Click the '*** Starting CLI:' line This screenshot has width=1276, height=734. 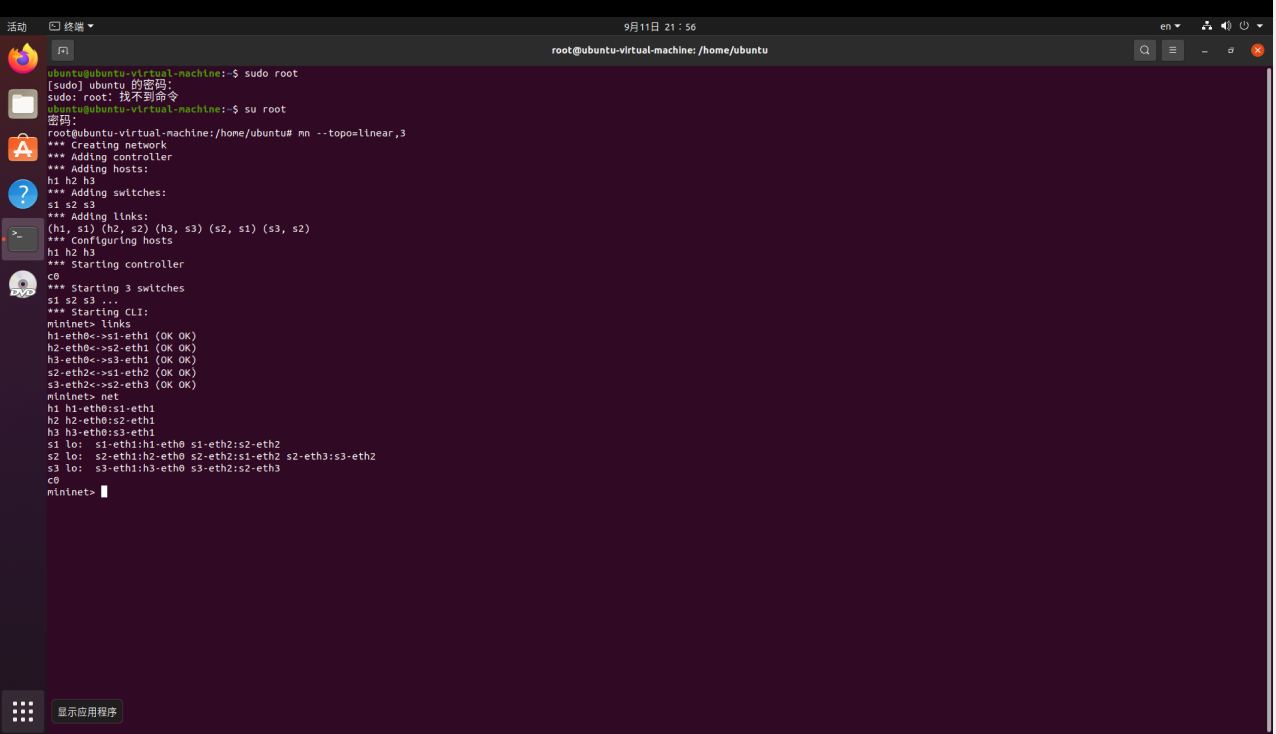click(98, 312)
